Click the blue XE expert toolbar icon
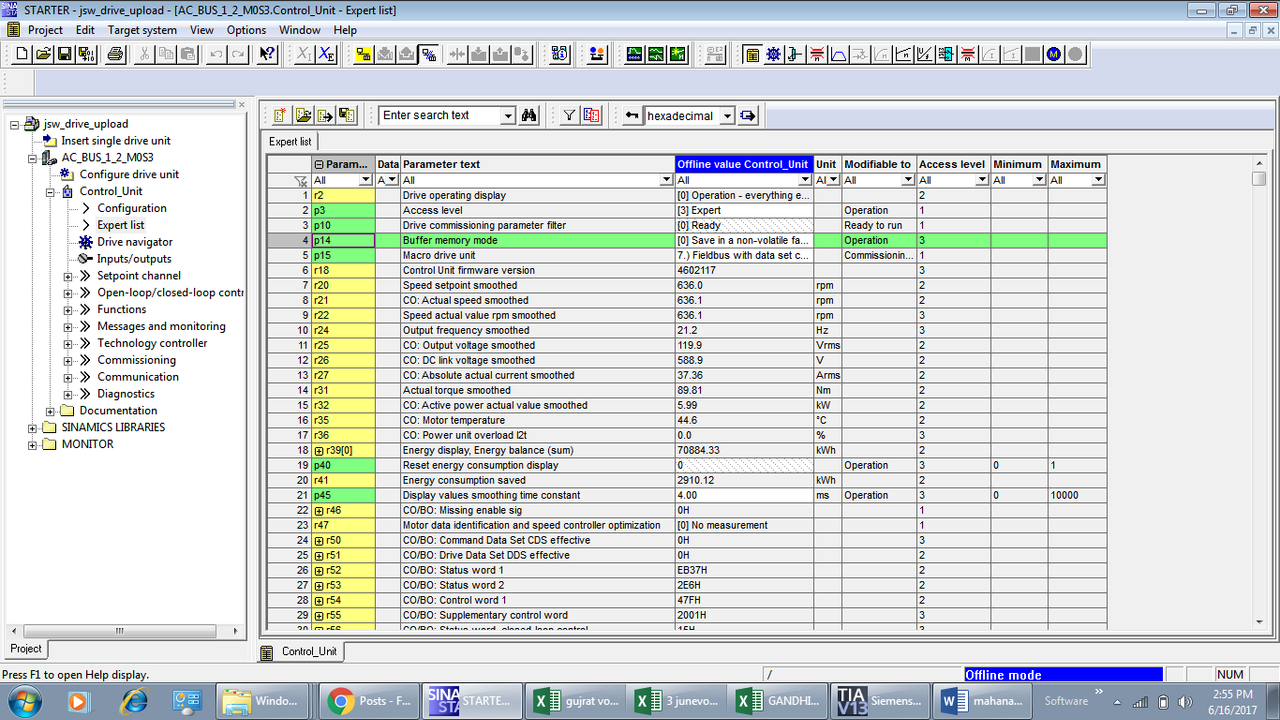The width and height of the screenshot is (1280, 720). pos(326,54)
